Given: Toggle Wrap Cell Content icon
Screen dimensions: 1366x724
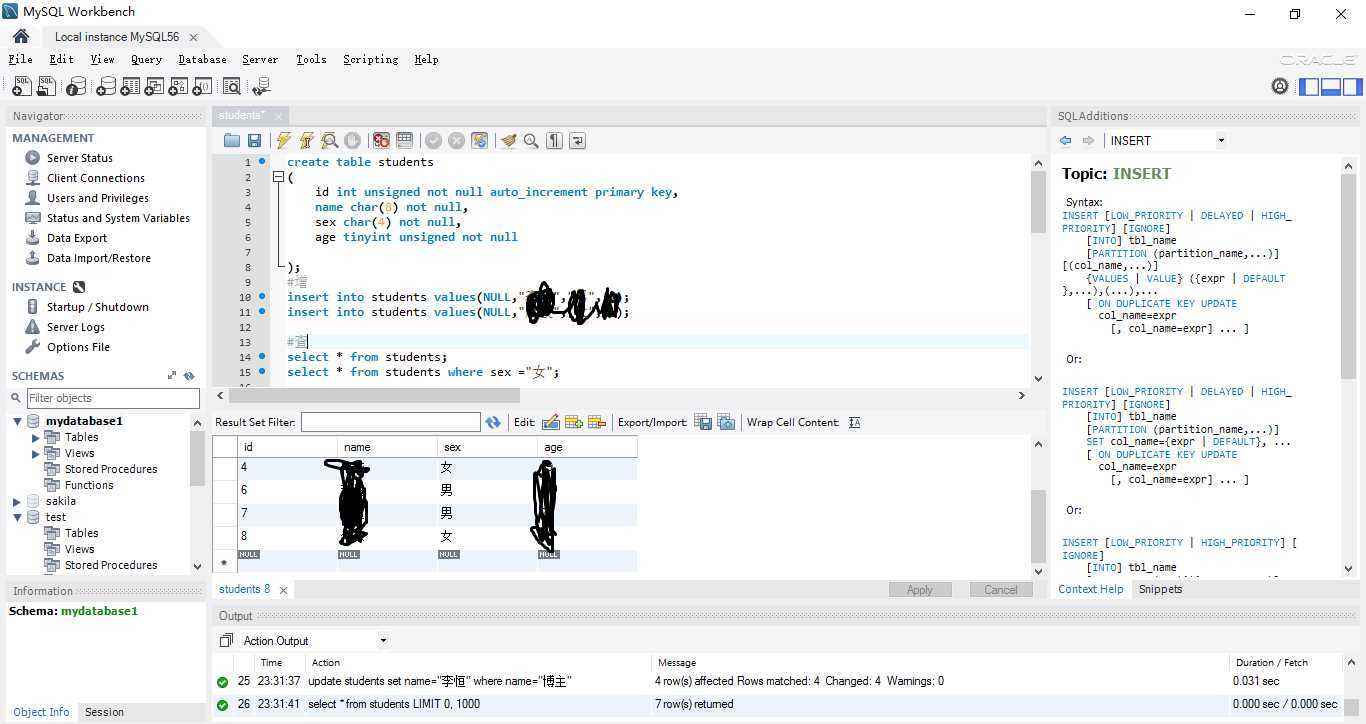Looking at the screenshot, I should click(854, 422).
